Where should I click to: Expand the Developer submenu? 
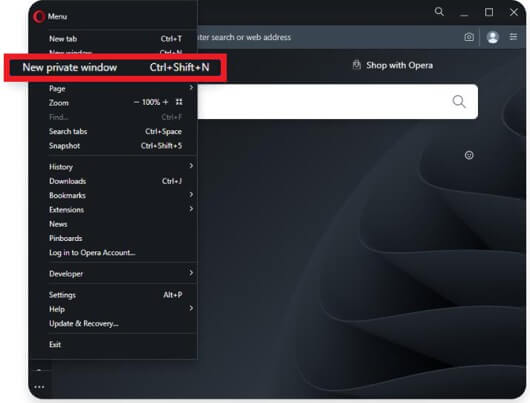[x=122, y=274]
